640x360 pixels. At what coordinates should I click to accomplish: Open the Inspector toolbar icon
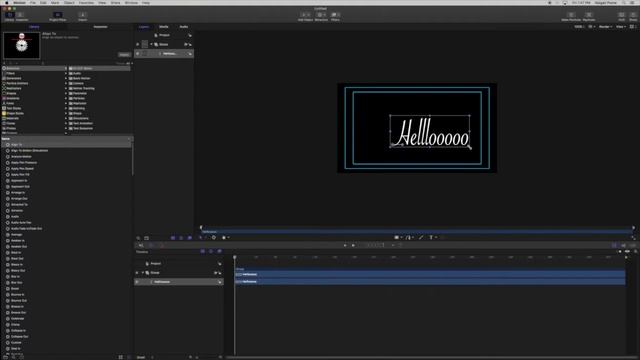pyautogui.click(x=21, y=15)
